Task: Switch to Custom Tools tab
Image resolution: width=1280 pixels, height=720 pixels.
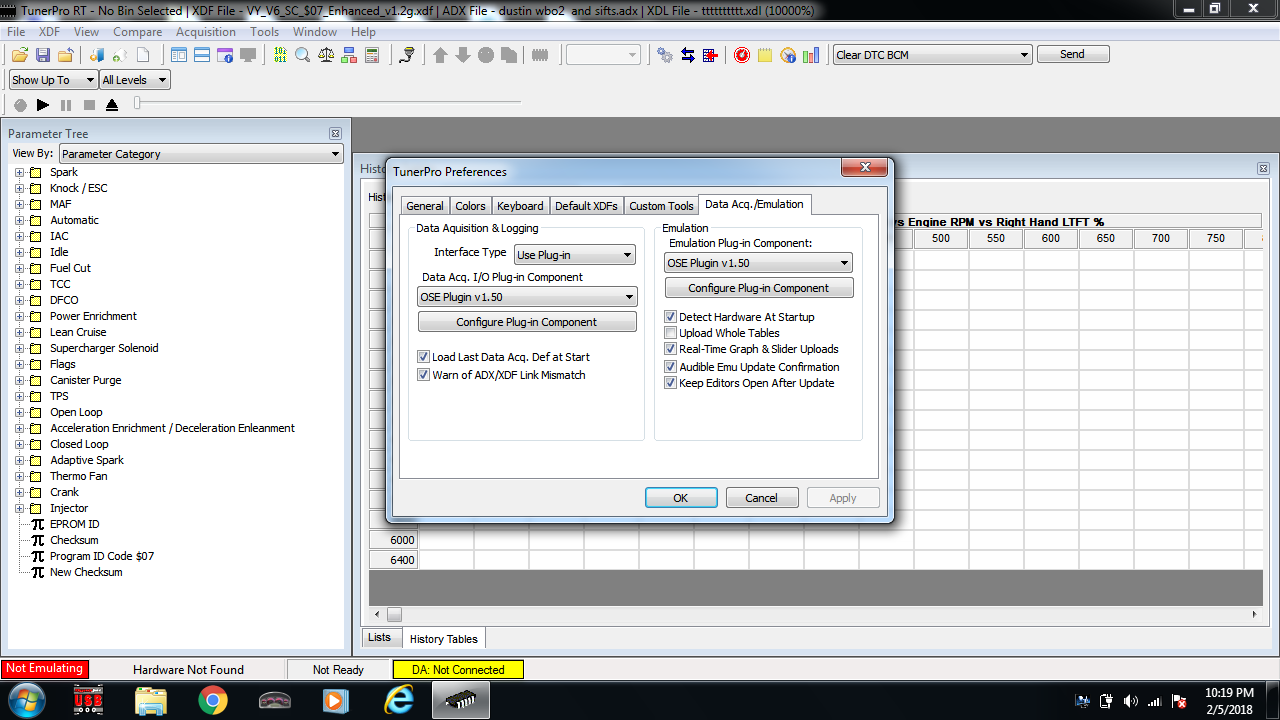Action: [x=661, y=206]
